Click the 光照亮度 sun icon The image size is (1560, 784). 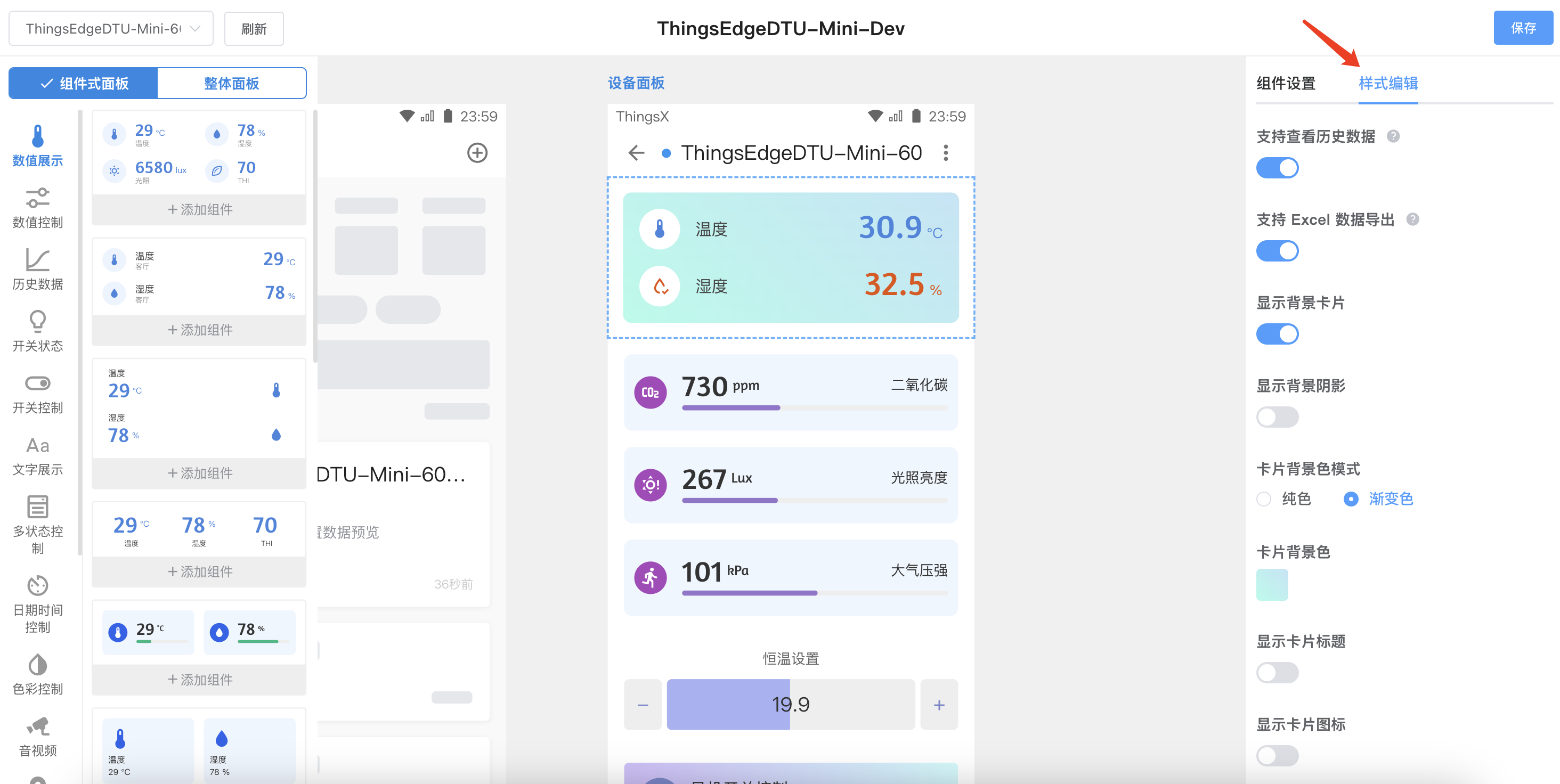pos(650,485)
